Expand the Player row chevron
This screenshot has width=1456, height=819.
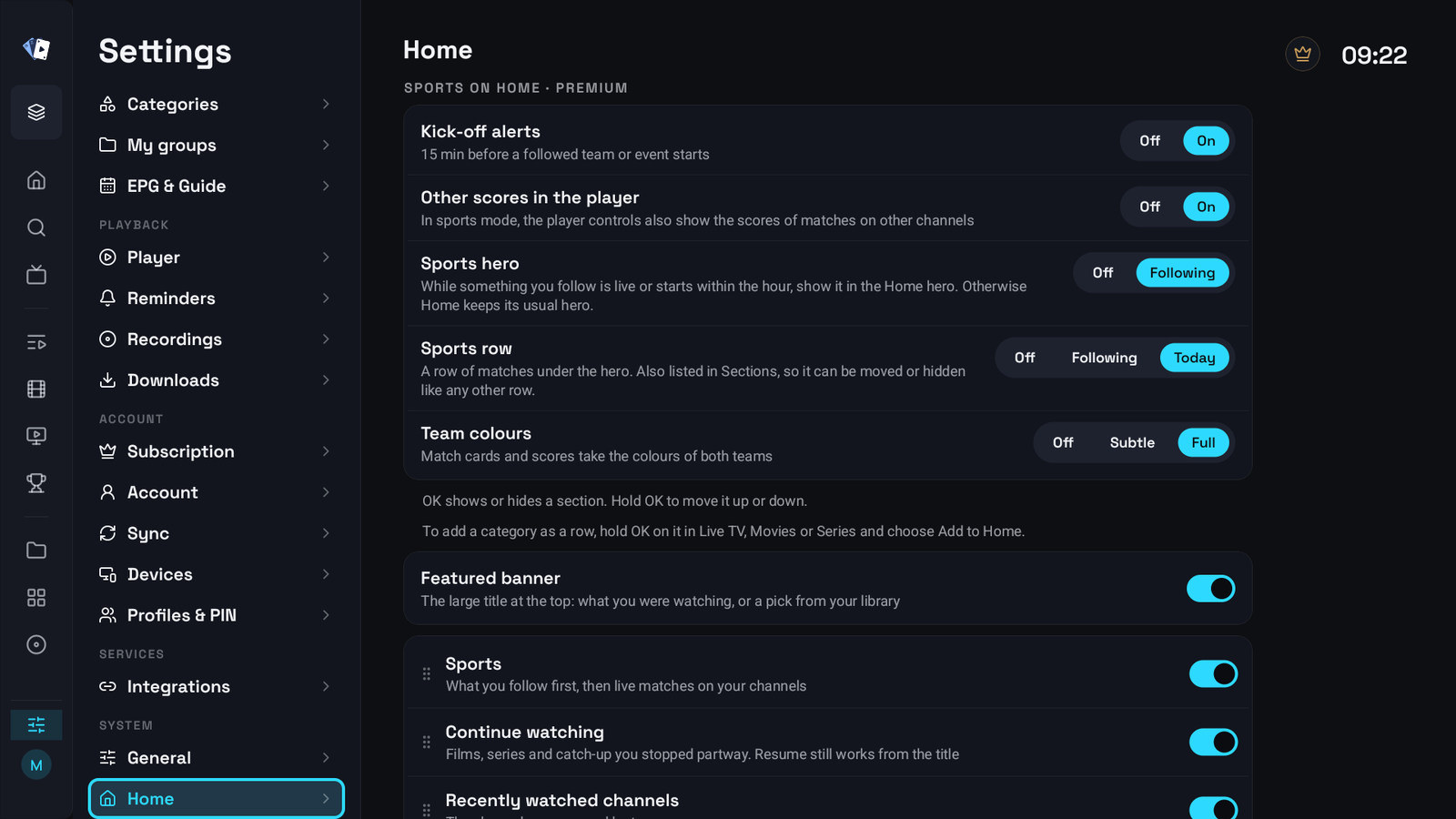click(x=326, y=258)
